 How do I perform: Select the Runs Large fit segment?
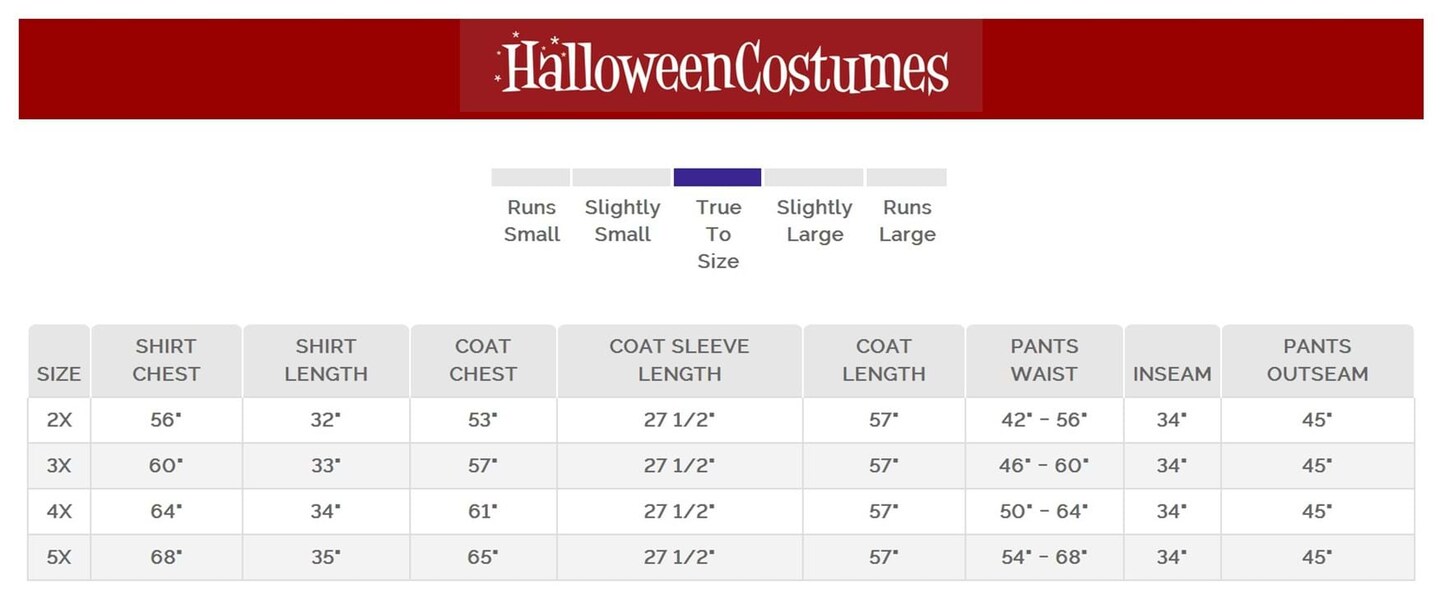(906, 178)
